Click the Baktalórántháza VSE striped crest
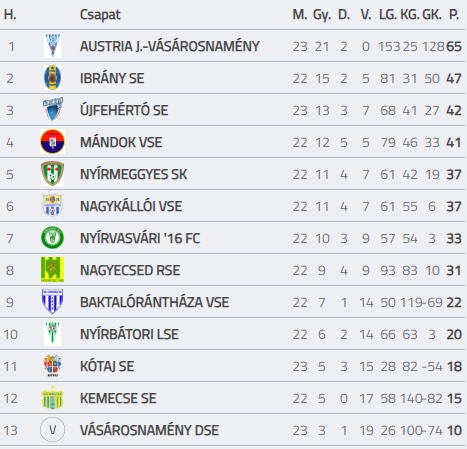467x449 pixels. [x=52, y=301]
